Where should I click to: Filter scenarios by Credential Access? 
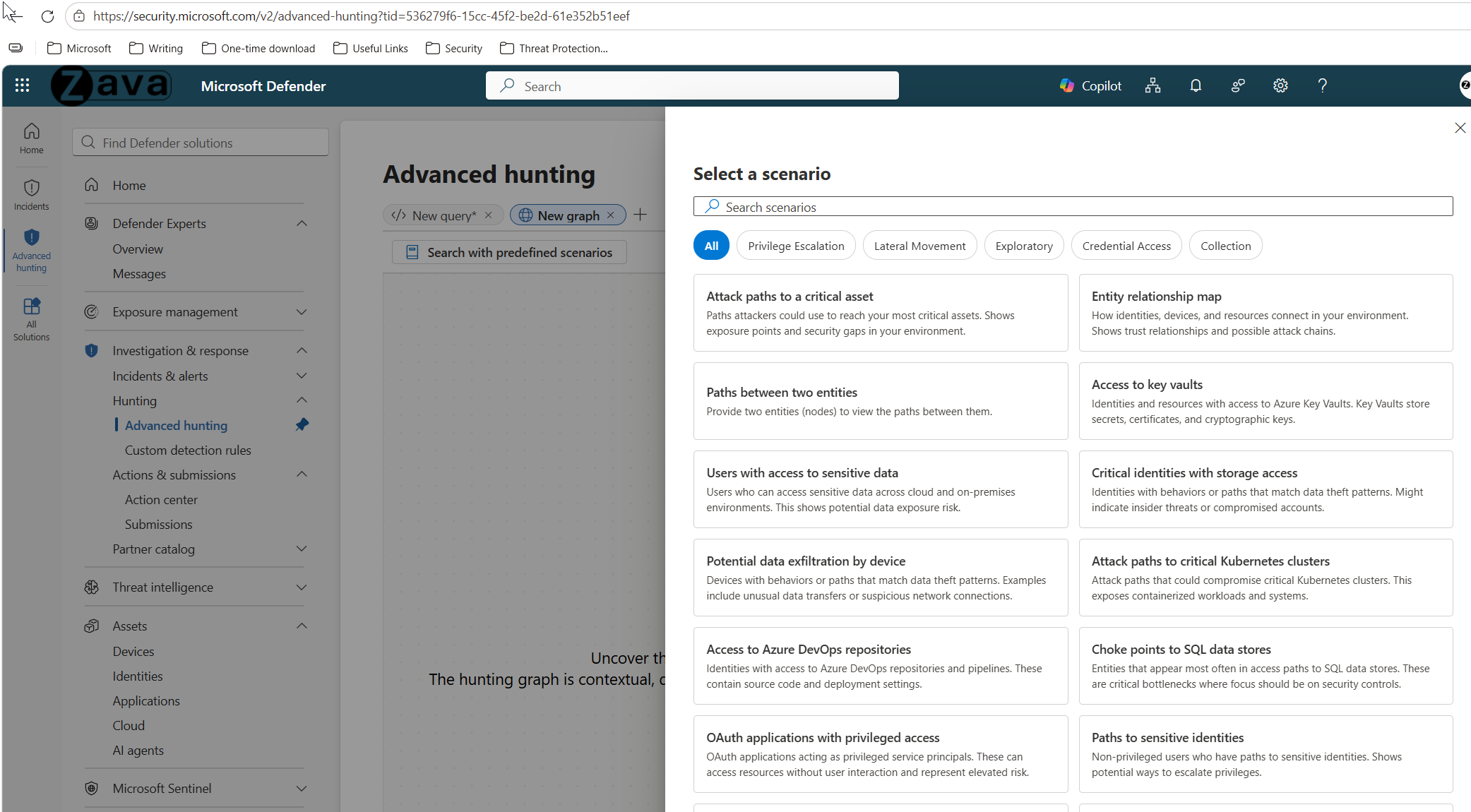(x=1126, y=246)
